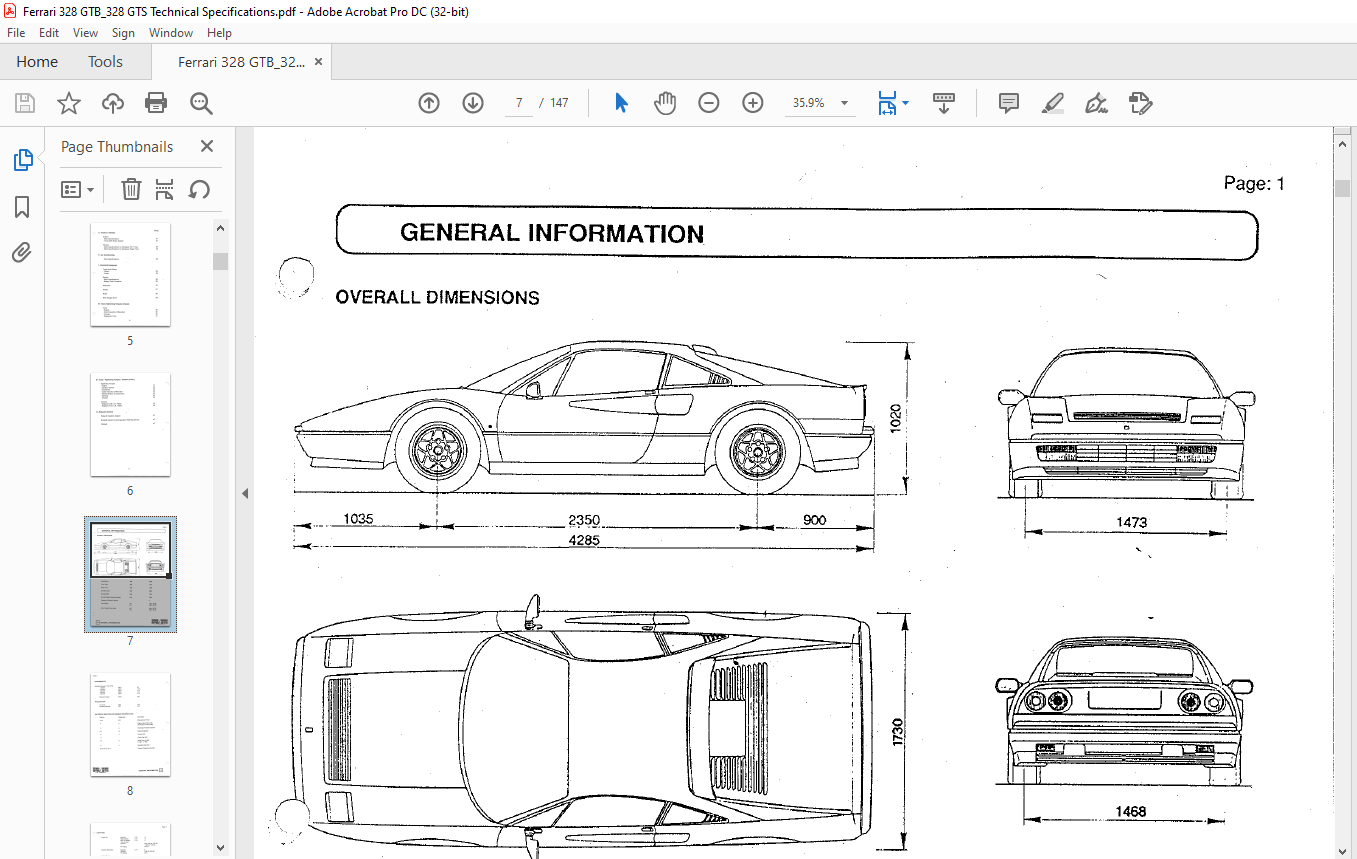Click the 4285 length dimension
The image size is (1357, 859).
[584, 541]
